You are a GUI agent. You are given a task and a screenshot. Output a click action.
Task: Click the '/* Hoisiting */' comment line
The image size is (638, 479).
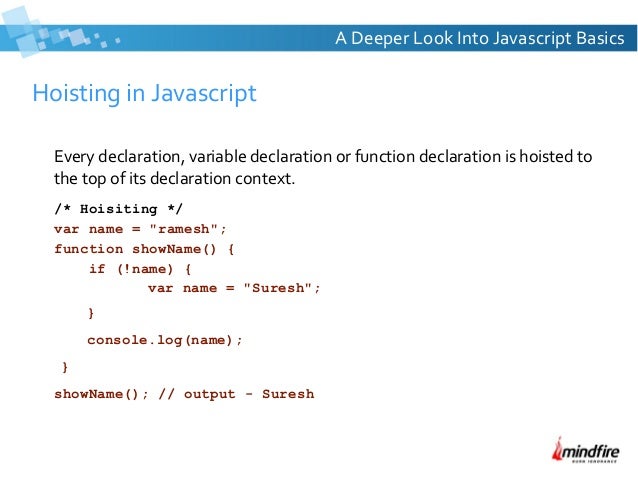point(118,209)
